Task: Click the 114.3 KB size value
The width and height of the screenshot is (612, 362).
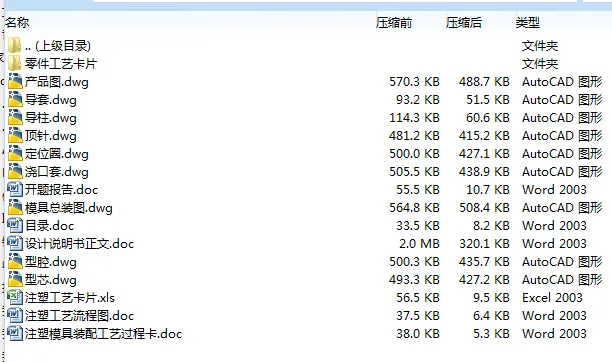Action: (414, 118)
